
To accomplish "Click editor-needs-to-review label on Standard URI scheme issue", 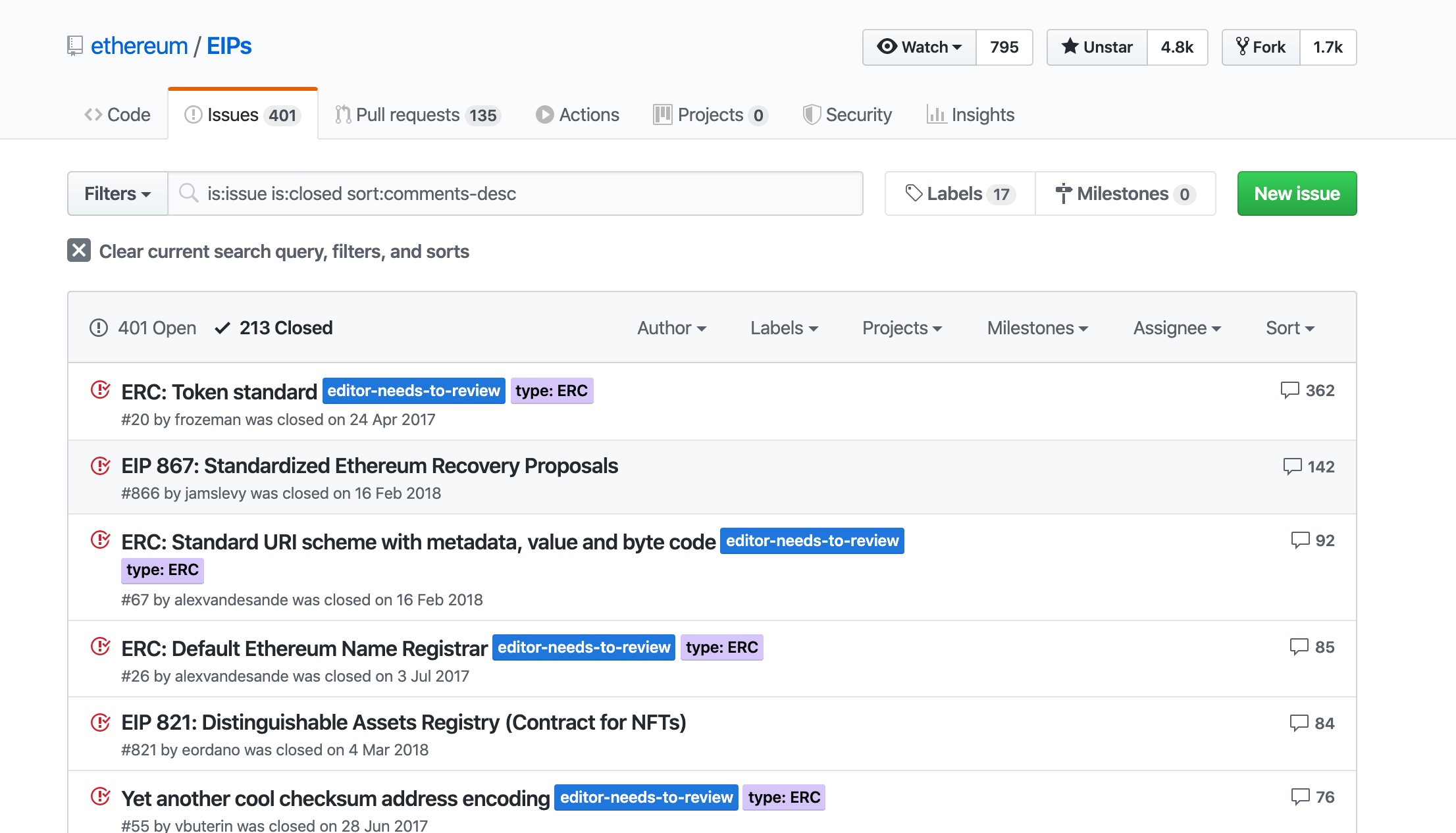I will click(x=812, y=541).
